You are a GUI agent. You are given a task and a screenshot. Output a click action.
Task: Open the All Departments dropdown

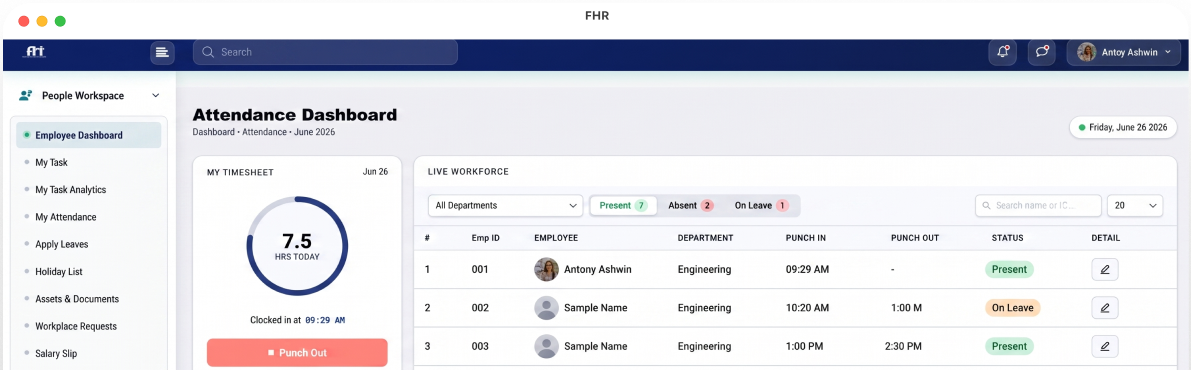pos(505,206)
